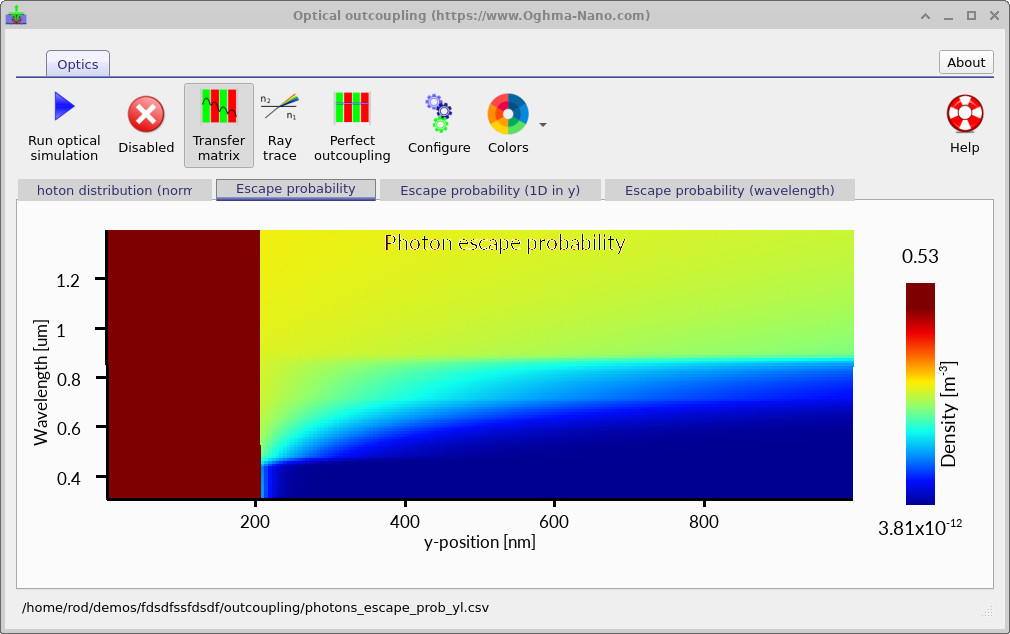Click the 1.2 tick label on the wavelength axis
Screen dimensions: 1010x634
[x=68, y=280]
